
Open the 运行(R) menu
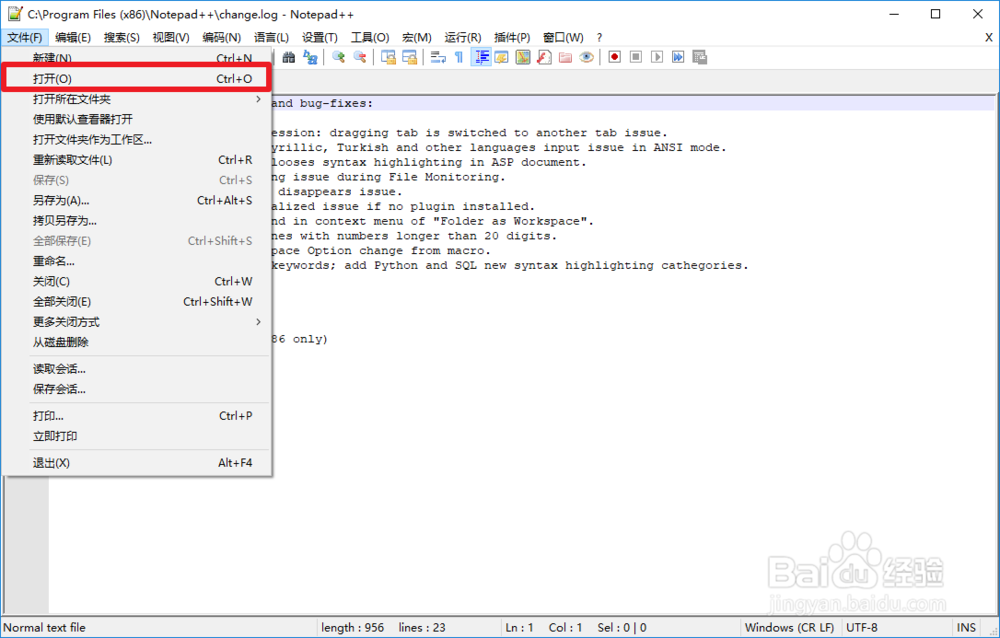tap(463, 38)
